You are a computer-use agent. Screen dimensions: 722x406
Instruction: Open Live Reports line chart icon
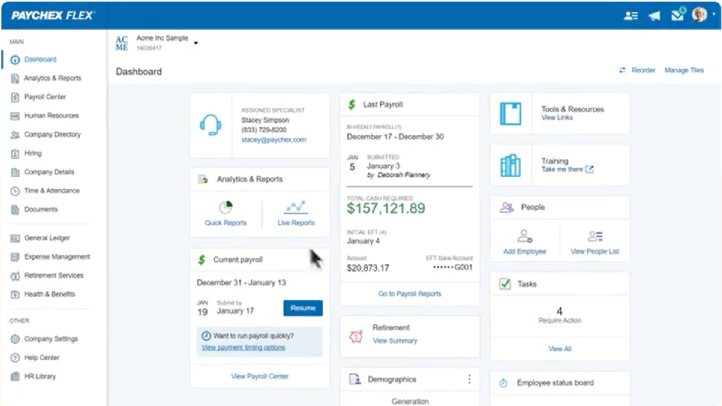tap(296, 207)
